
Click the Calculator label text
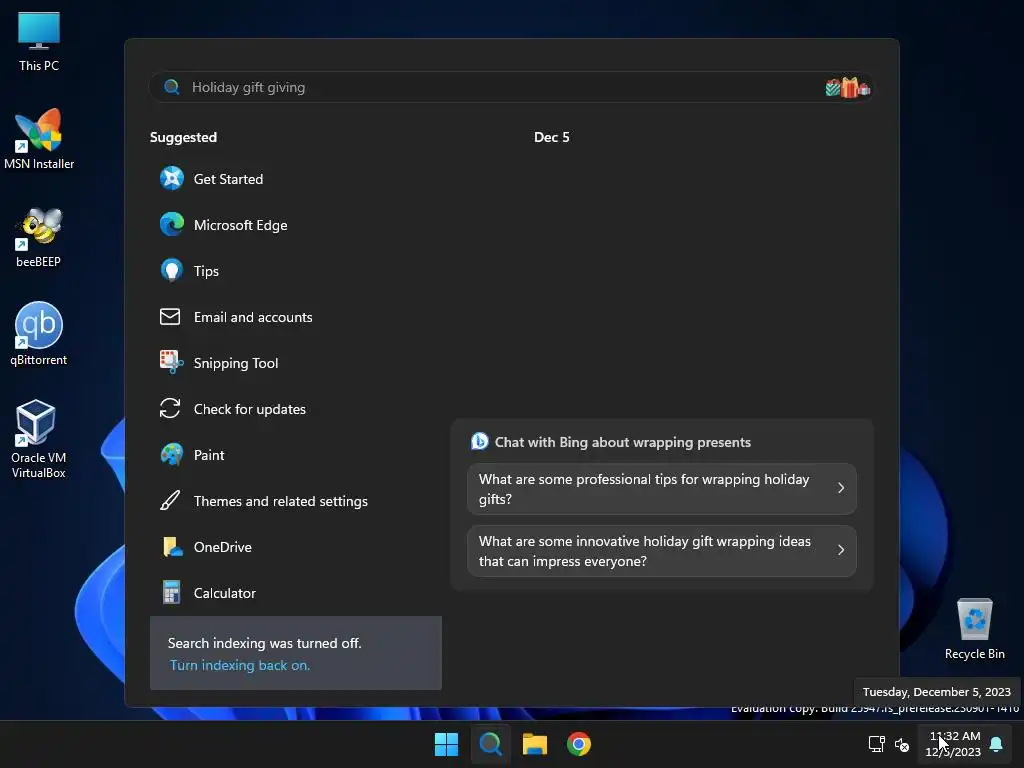pyautogui.click(x=225, y=593)
